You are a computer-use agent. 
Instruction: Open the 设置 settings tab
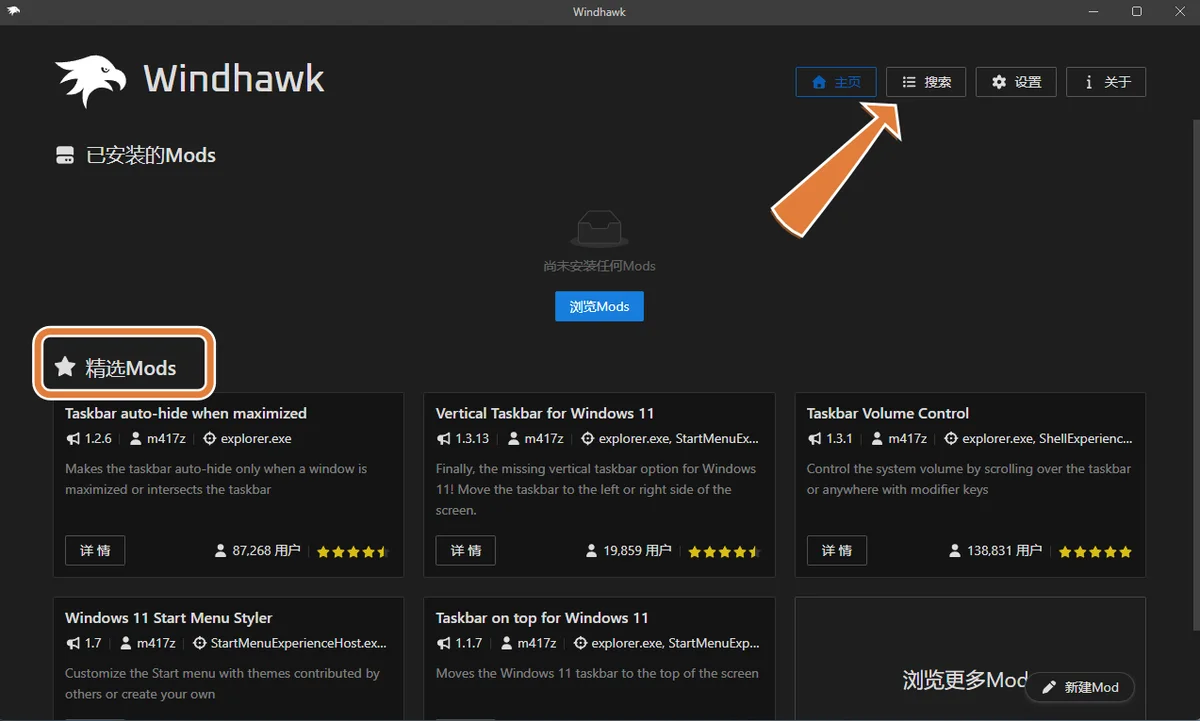1016,82
